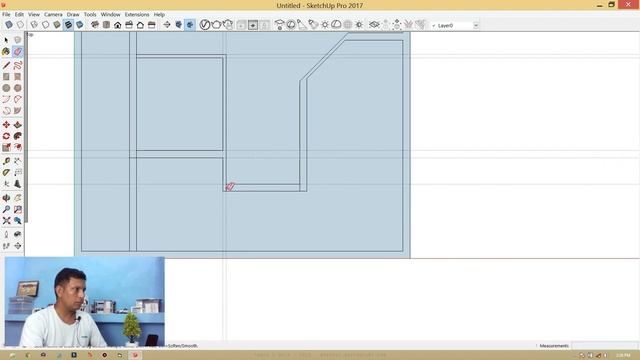Open the Tools menu

tap(90, 14)
